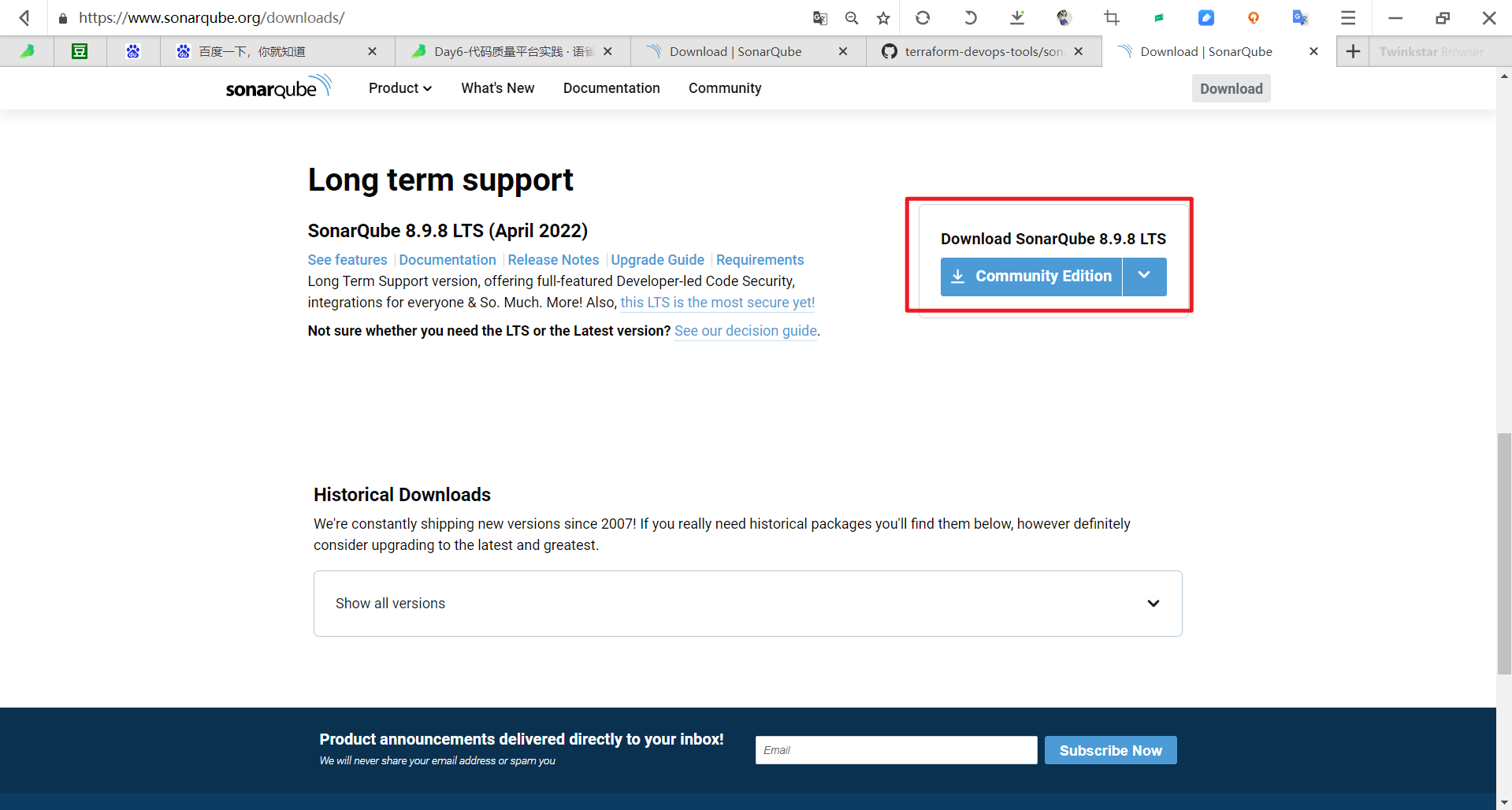The height and width of the screenshot is (810, 1512).
Task: Open the browser hamburger menu
Action: coord(1348,17)
